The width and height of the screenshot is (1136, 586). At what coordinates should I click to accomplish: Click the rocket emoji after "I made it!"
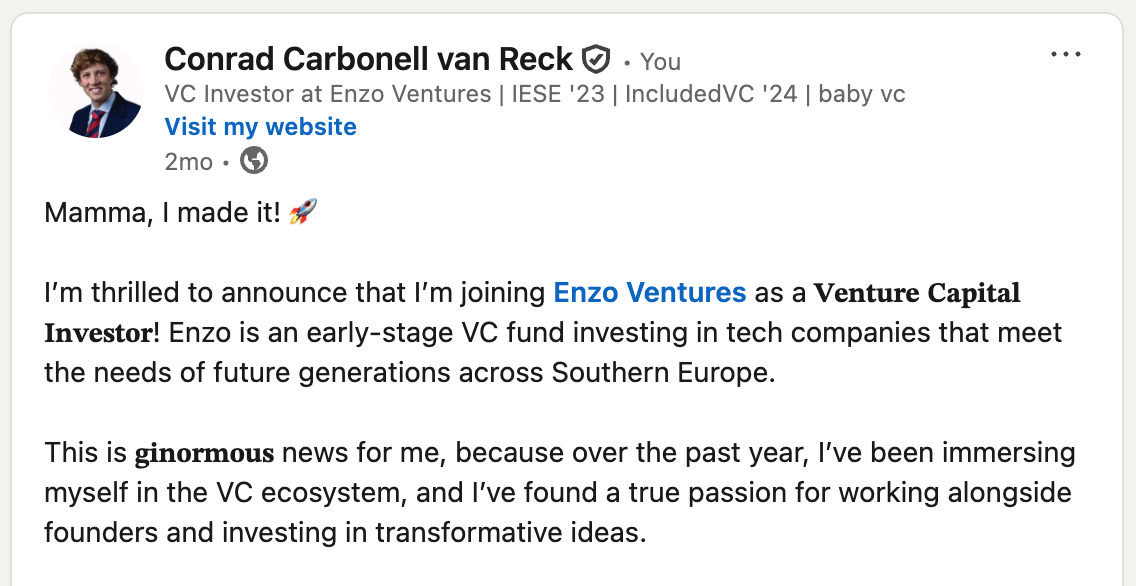click(x=303, y=213)
